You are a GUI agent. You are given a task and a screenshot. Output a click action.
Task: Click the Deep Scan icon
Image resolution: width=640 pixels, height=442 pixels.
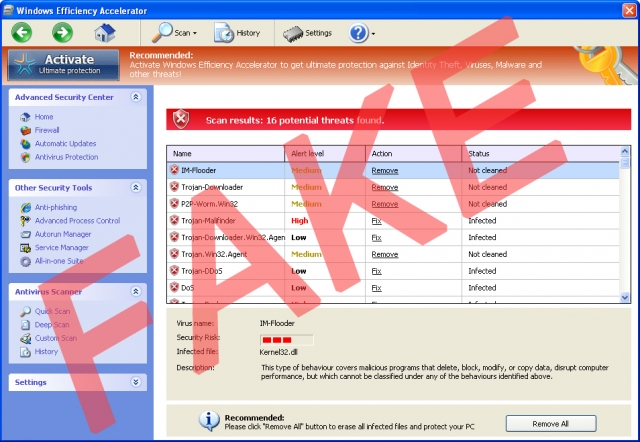click(x=25, y=325)
